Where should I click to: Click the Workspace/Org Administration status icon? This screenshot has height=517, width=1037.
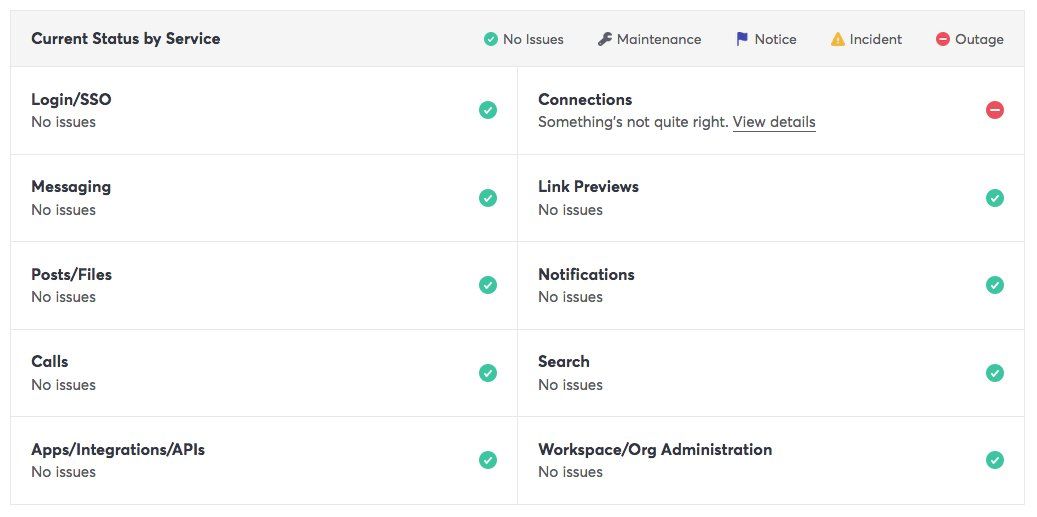(994, 460)
